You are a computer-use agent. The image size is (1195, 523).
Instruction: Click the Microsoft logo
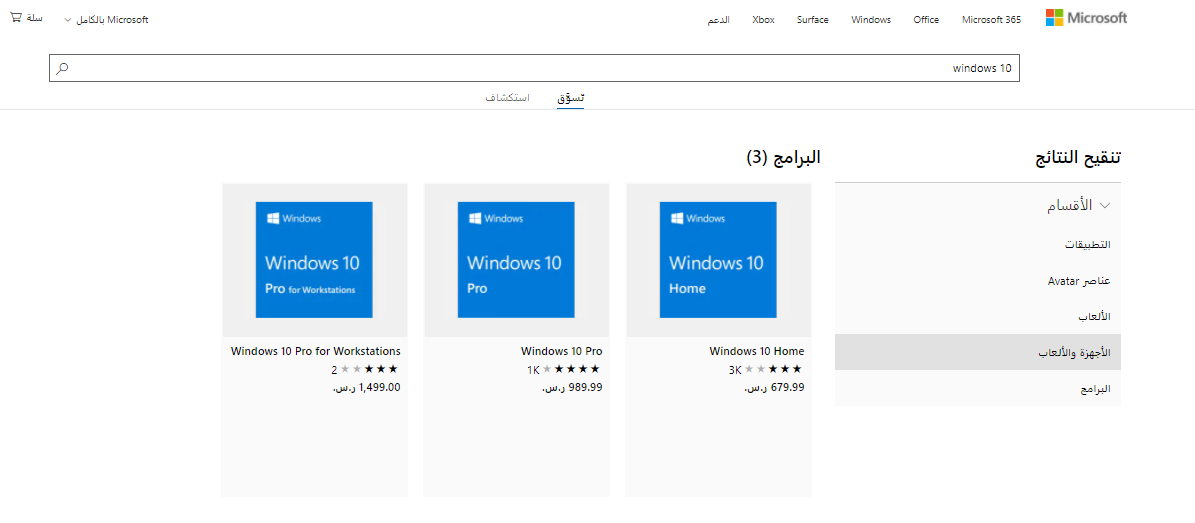1086,18
